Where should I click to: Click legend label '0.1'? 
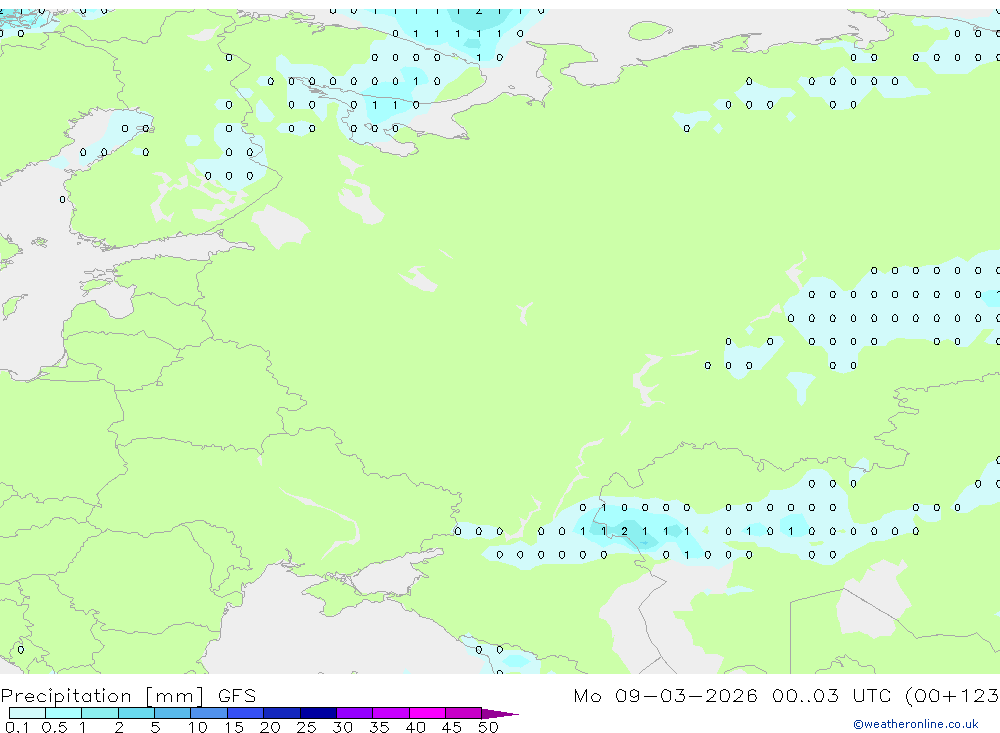click(17, 727)
